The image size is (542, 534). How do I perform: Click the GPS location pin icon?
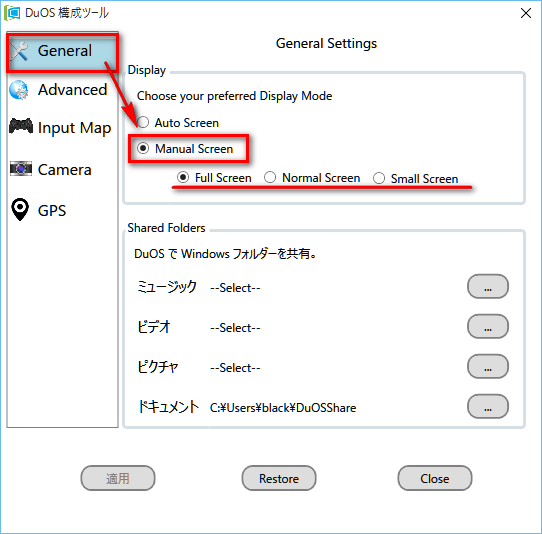tap(20, 209)
